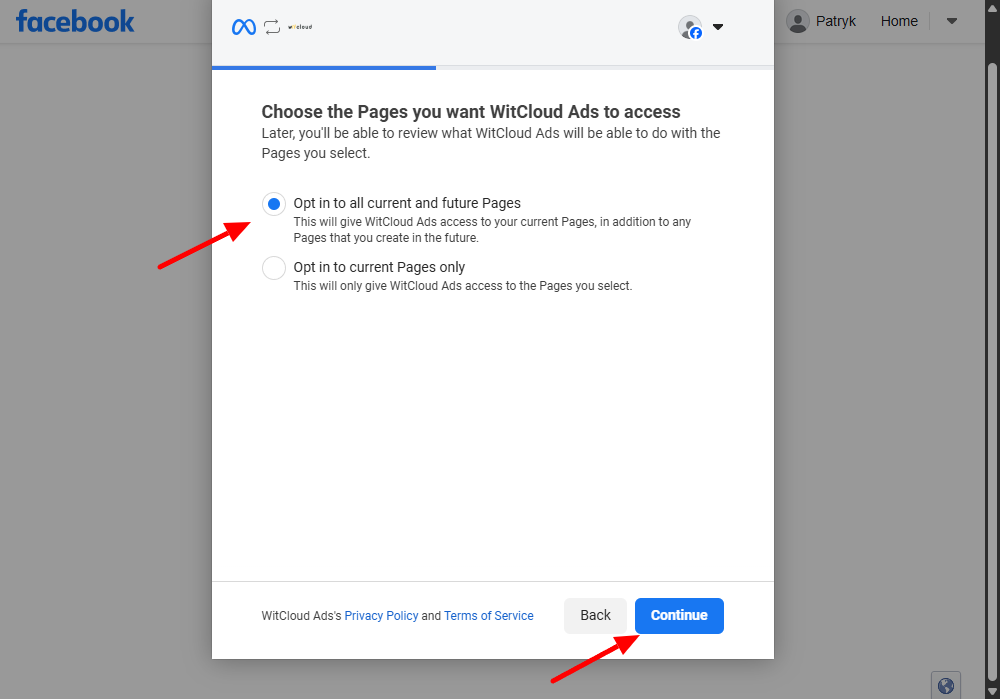Select 'Opt in to current Pages only'
Screen dimensions: 1000x699
coord(274,268)
